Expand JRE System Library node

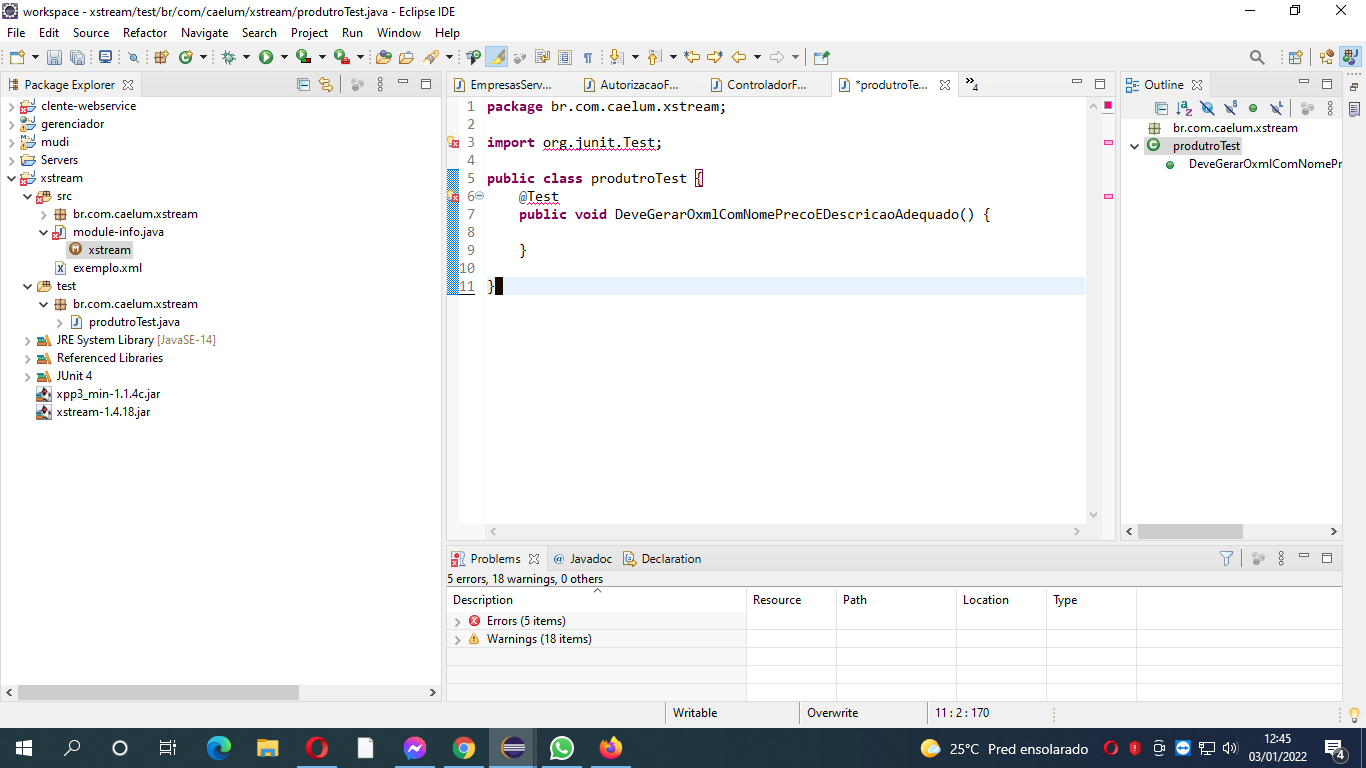point(27,340)
